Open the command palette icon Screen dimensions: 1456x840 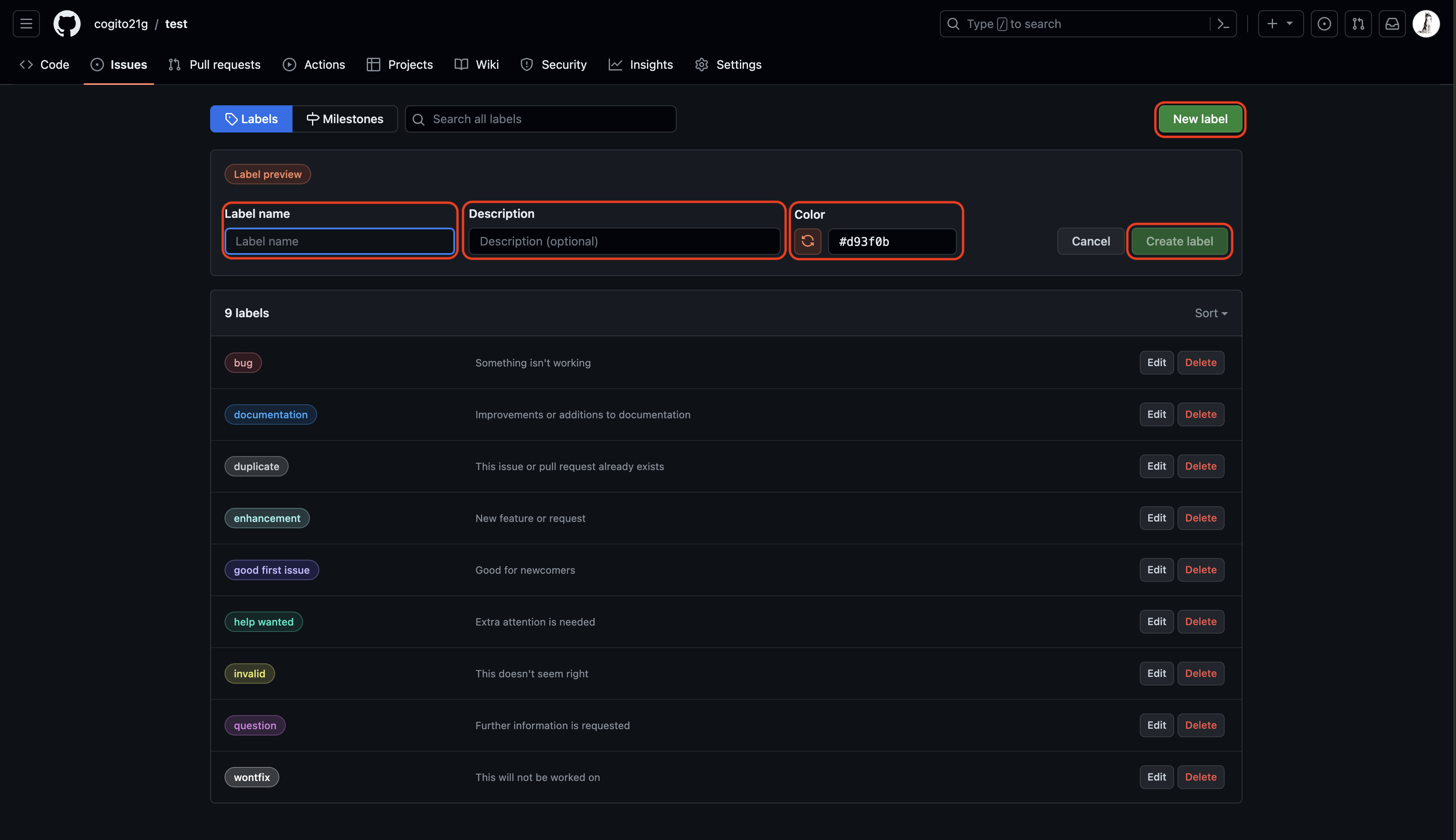[1223, 24]
